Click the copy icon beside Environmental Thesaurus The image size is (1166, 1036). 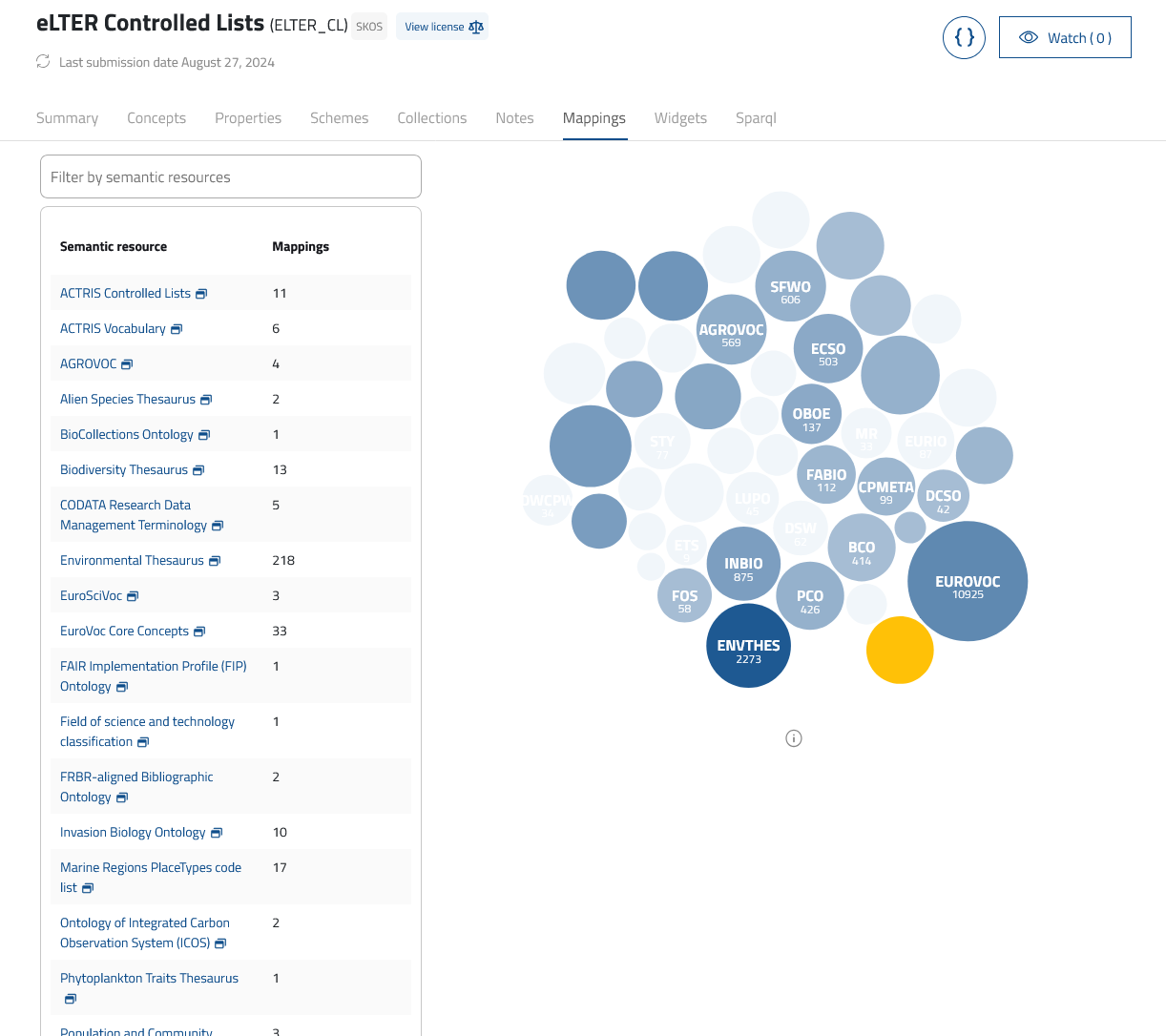pyautogui.click(x=215, y=560)
